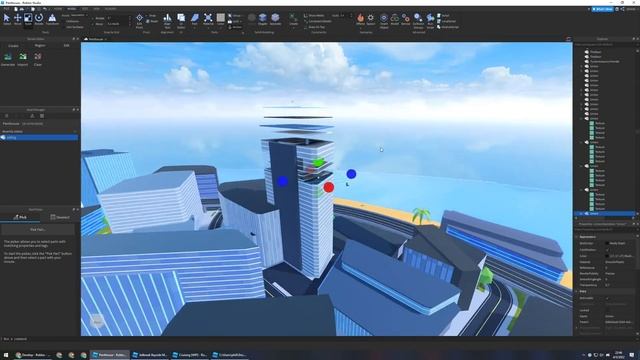Viewport: 640px width, 360px height.
Task: Collapse the Data properties section
Action: tap(576, 291)
